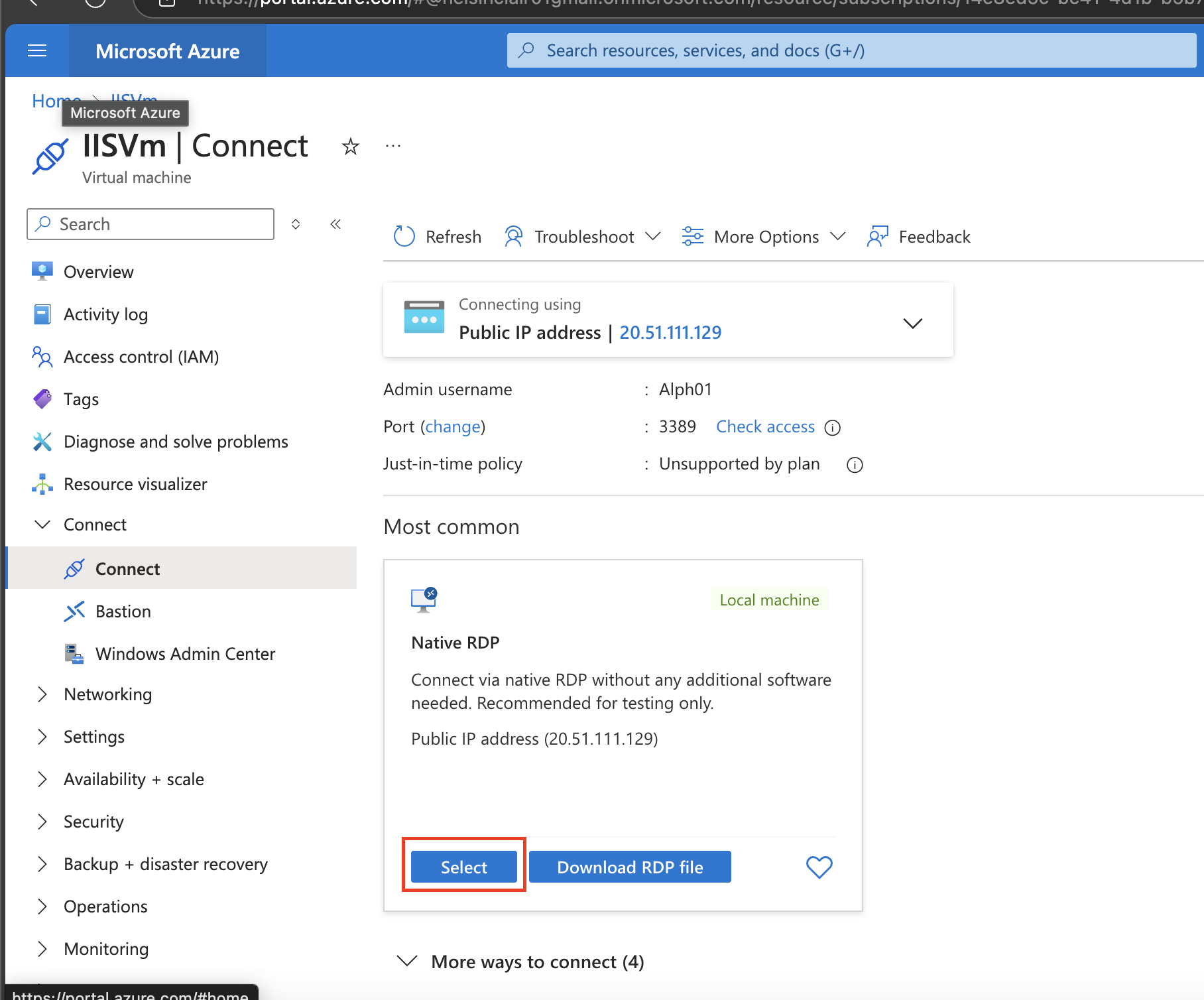Screen dimensions: 1204x1000
Task: Click the Microsoft Azure header title
Action: pyautogui.click(x=168, y=51)
